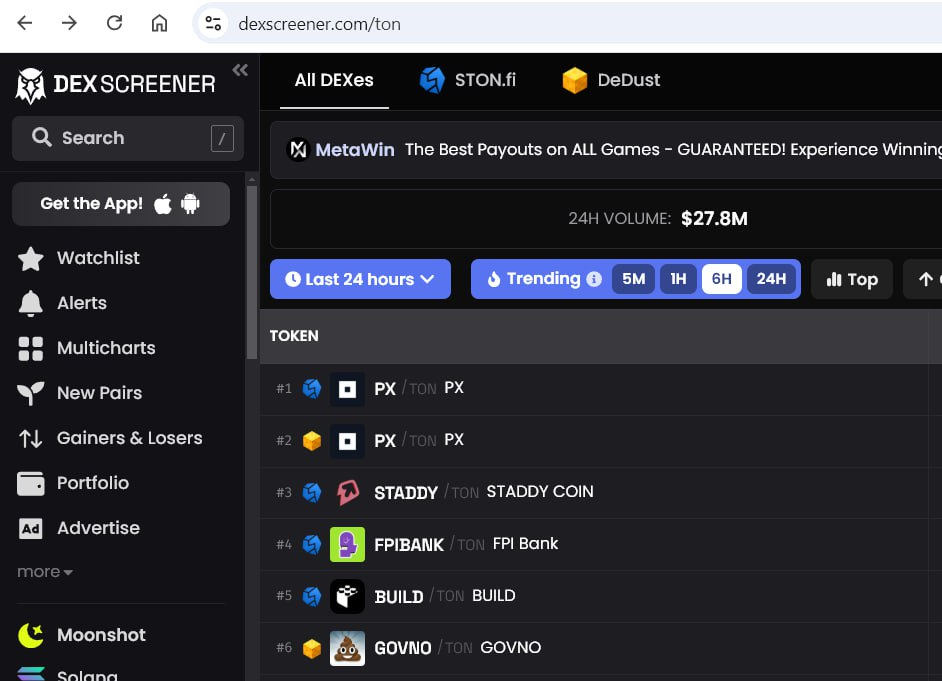942x681 pixels.
Task: Click the DeDust icon in row #6
Action: point(312,649)
